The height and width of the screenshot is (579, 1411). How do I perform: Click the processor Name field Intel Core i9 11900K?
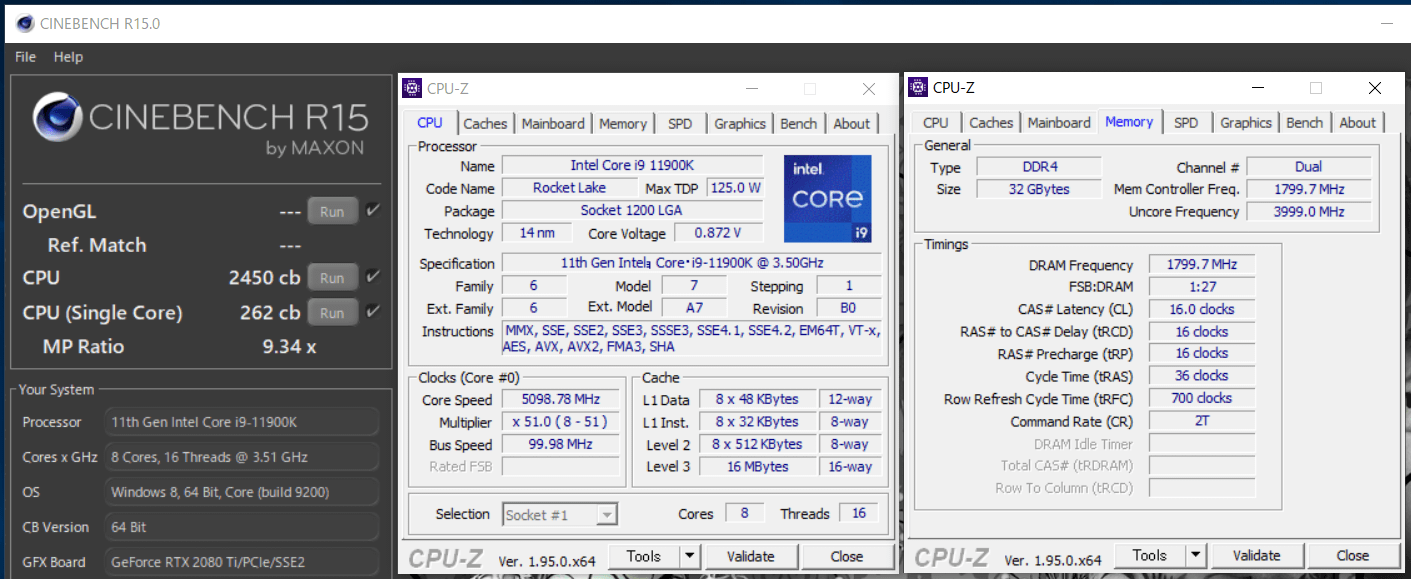point(632,165)
